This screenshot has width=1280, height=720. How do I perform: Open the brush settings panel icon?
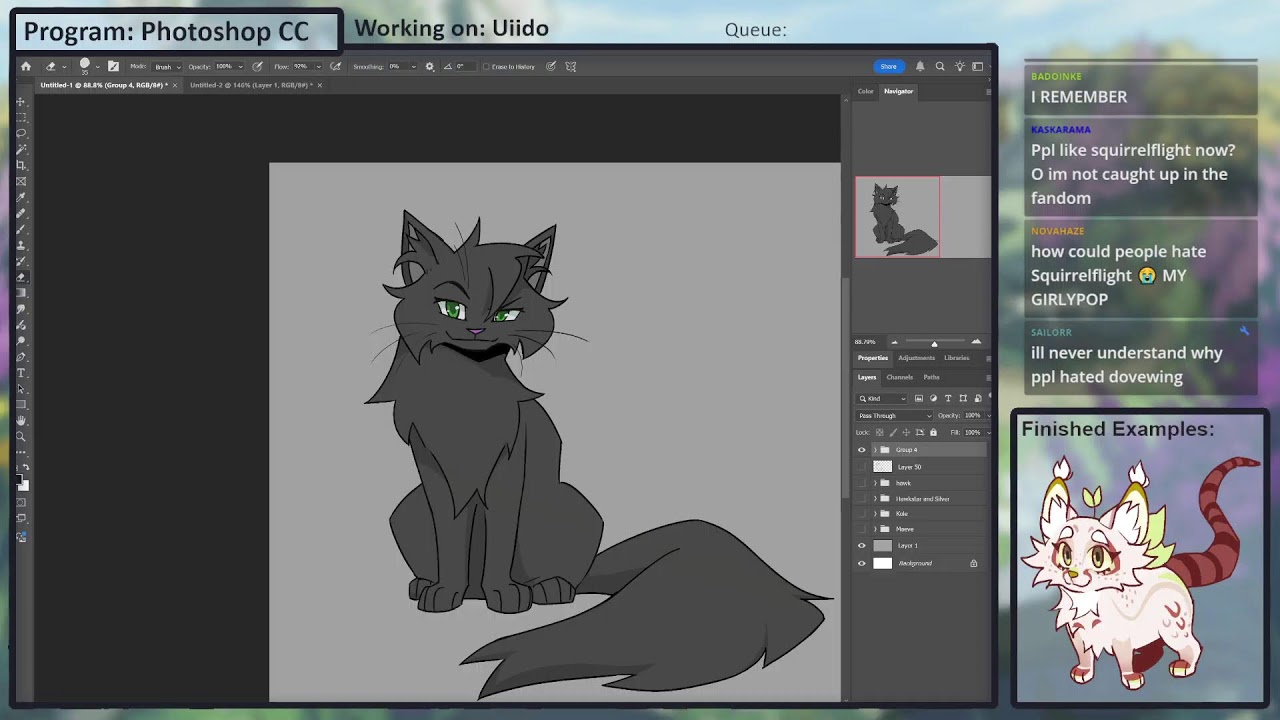click(113, 67)
